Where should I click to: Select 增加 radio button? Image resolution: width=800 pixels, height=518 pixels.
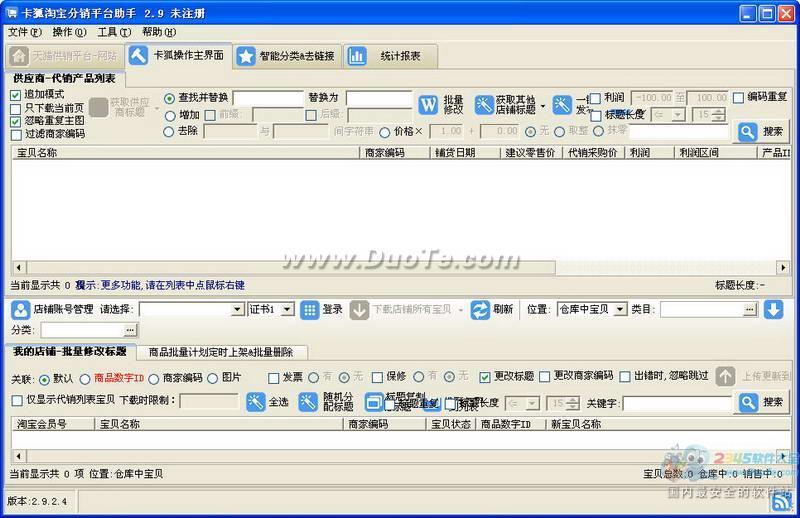pyautogui.click(x=170, y=115)
